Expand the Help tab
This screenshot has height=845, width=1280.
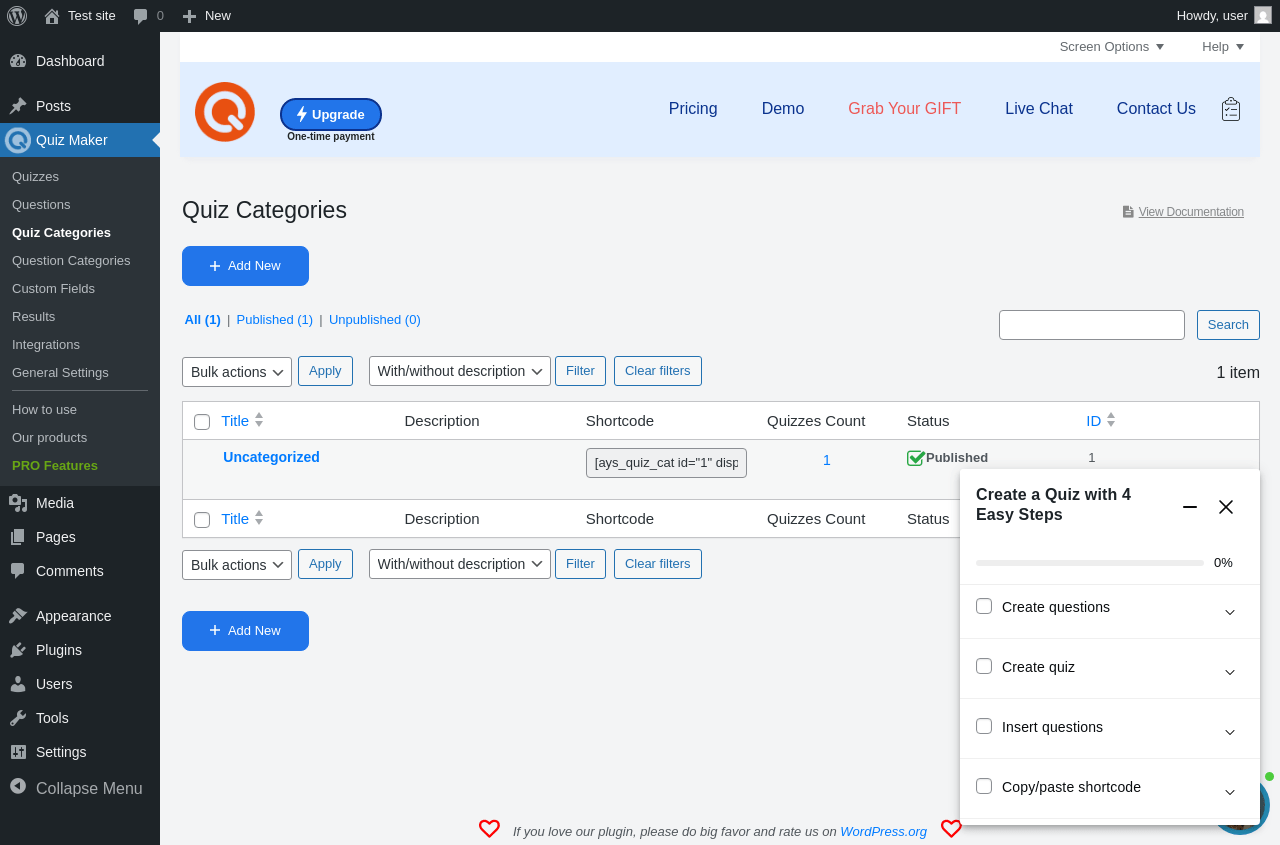[1223, 47]
